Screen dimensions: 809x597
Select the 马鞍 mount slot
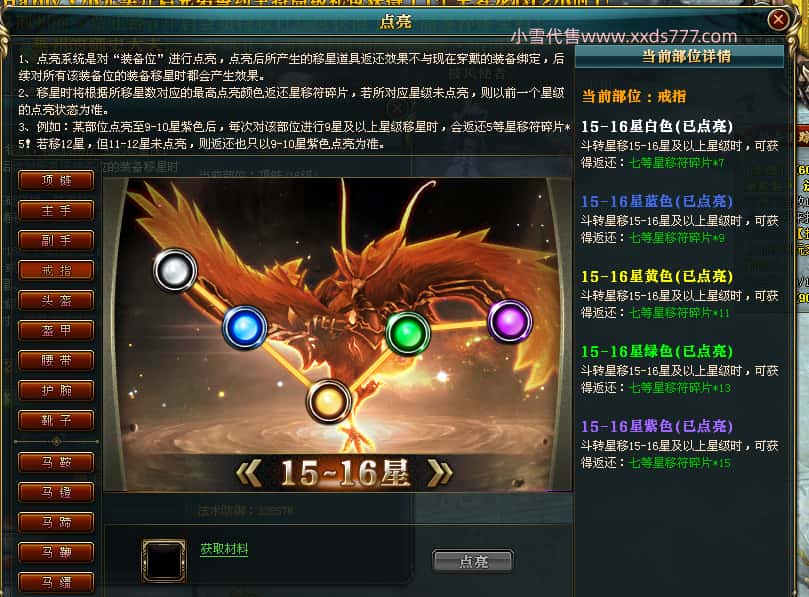56,462
